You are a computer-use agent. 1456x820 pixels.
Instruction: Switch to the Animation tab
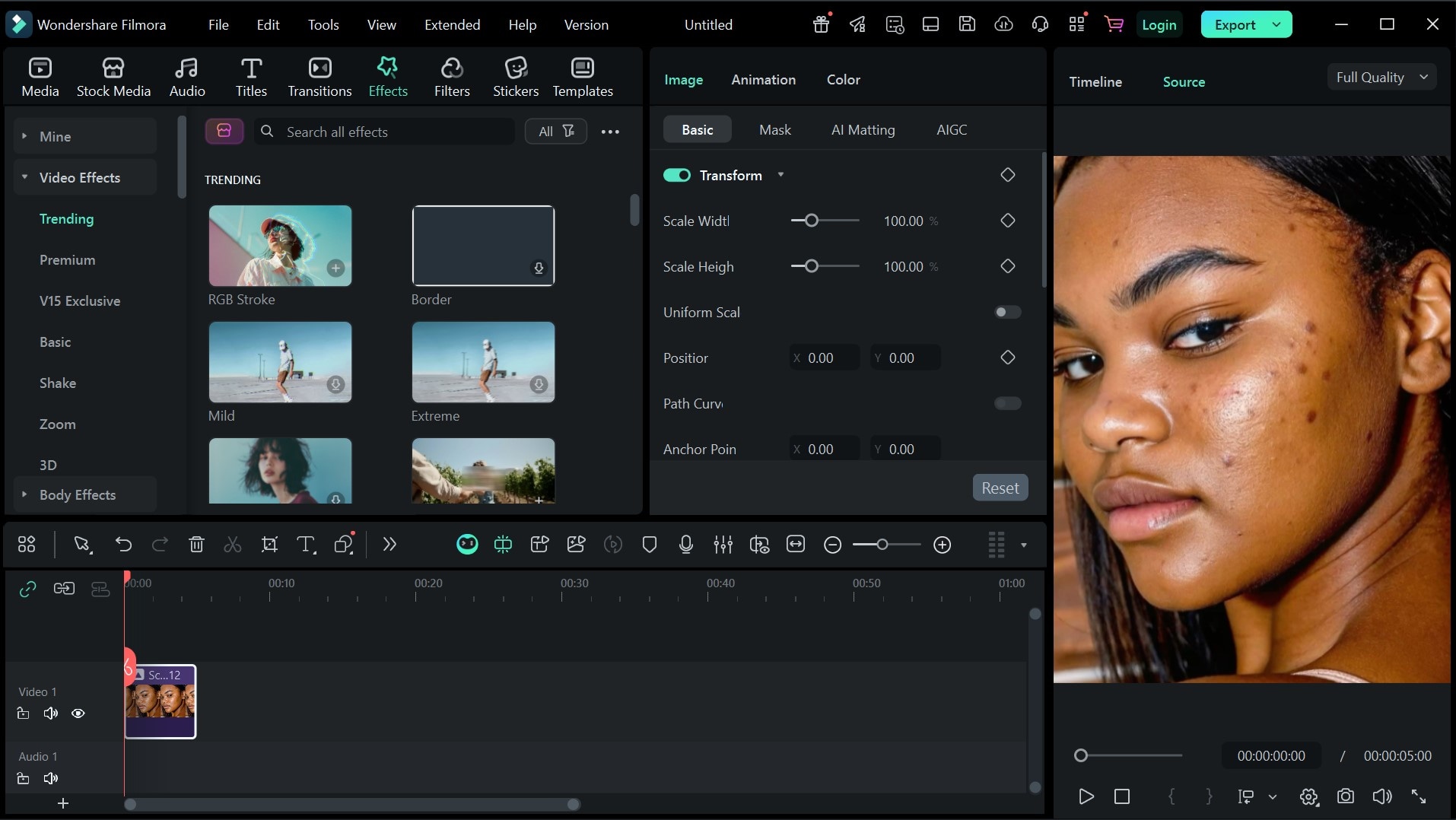pos(763,80)
